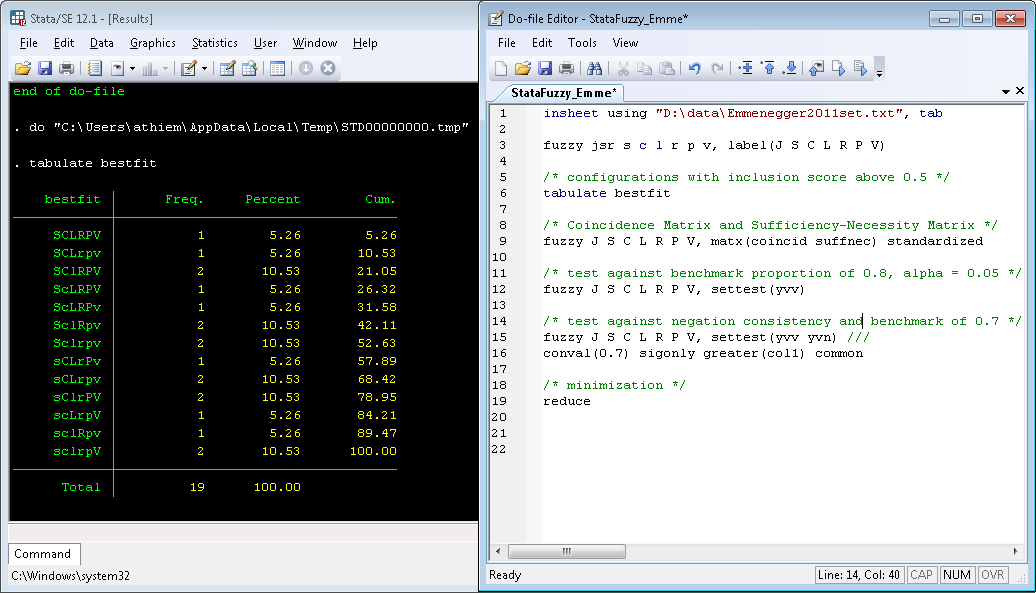Toggle the OVR overwrite indicator in status bar
The height and width of the screenshot is (593, 1036).
(x=992, y=575)
